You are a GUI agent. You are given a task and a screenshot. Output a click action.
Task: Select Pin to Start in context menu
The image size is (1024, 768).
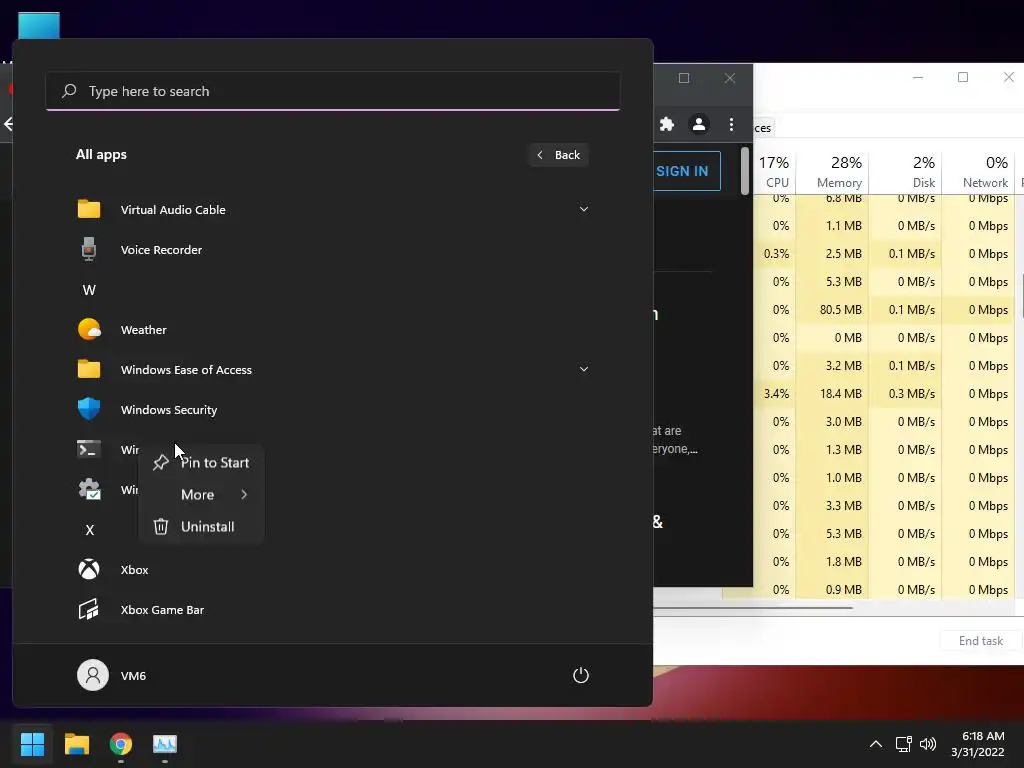click(x=201, y=462)
